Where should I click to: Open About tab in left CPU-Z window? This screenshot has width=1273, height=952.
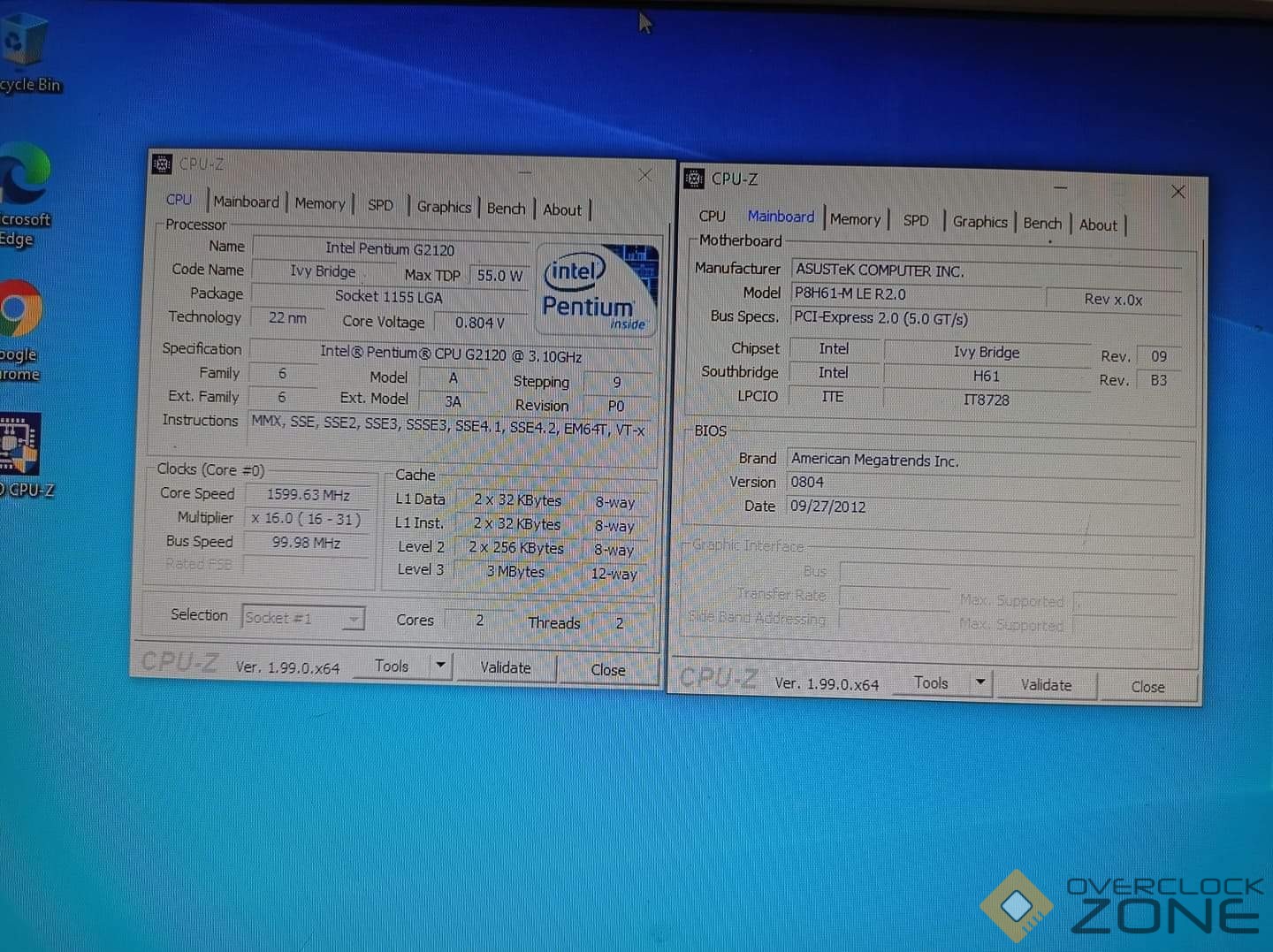tap(562, 210)
